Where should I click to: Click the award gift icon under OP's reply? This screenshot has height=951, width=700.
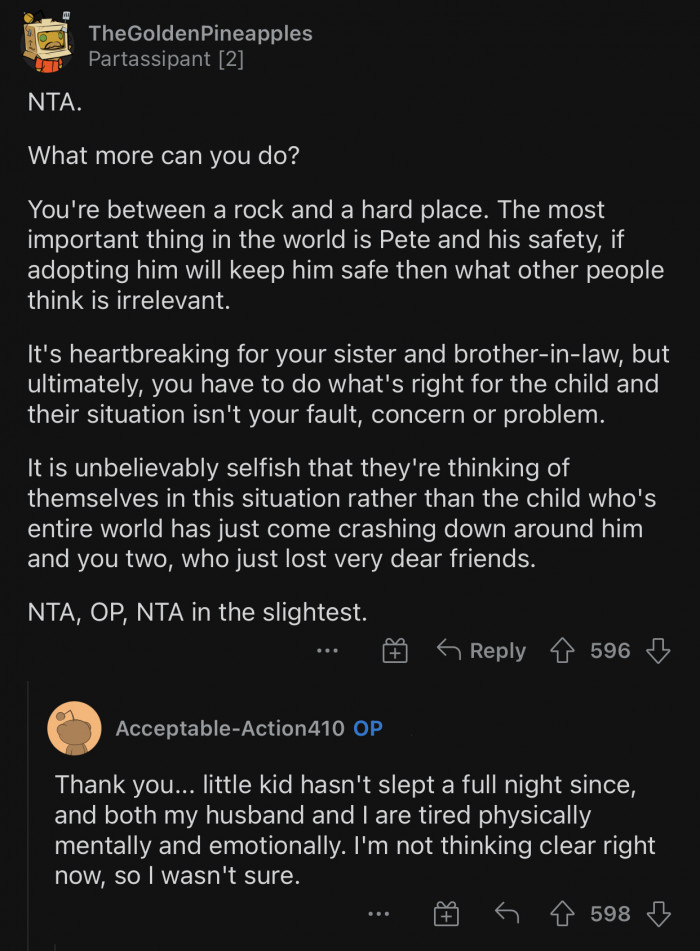pos(446,913)
